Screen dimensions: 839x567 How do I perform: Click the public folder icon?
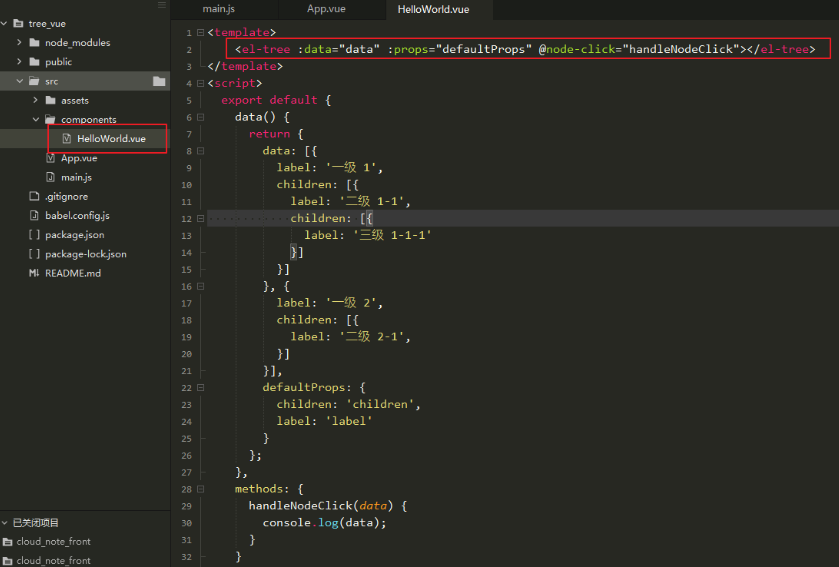[x=34, y=62]
